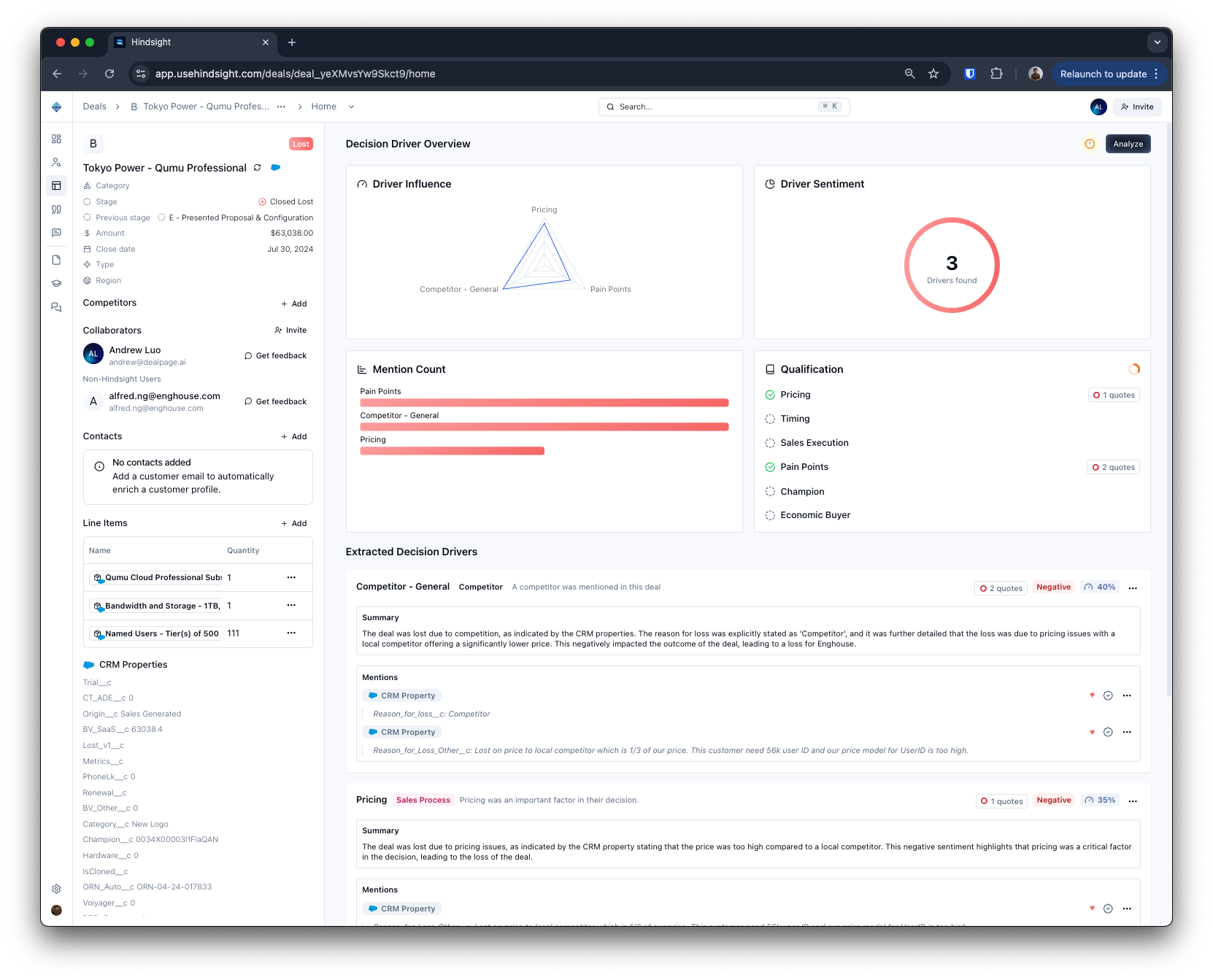Toggle the Pain Points qualification check

click(770, 467)
